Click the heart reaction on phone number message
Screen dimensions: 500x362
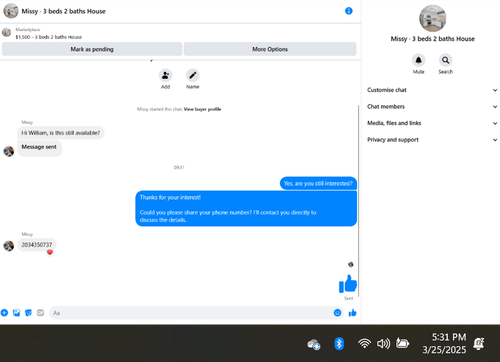click(x=50, y=252)
